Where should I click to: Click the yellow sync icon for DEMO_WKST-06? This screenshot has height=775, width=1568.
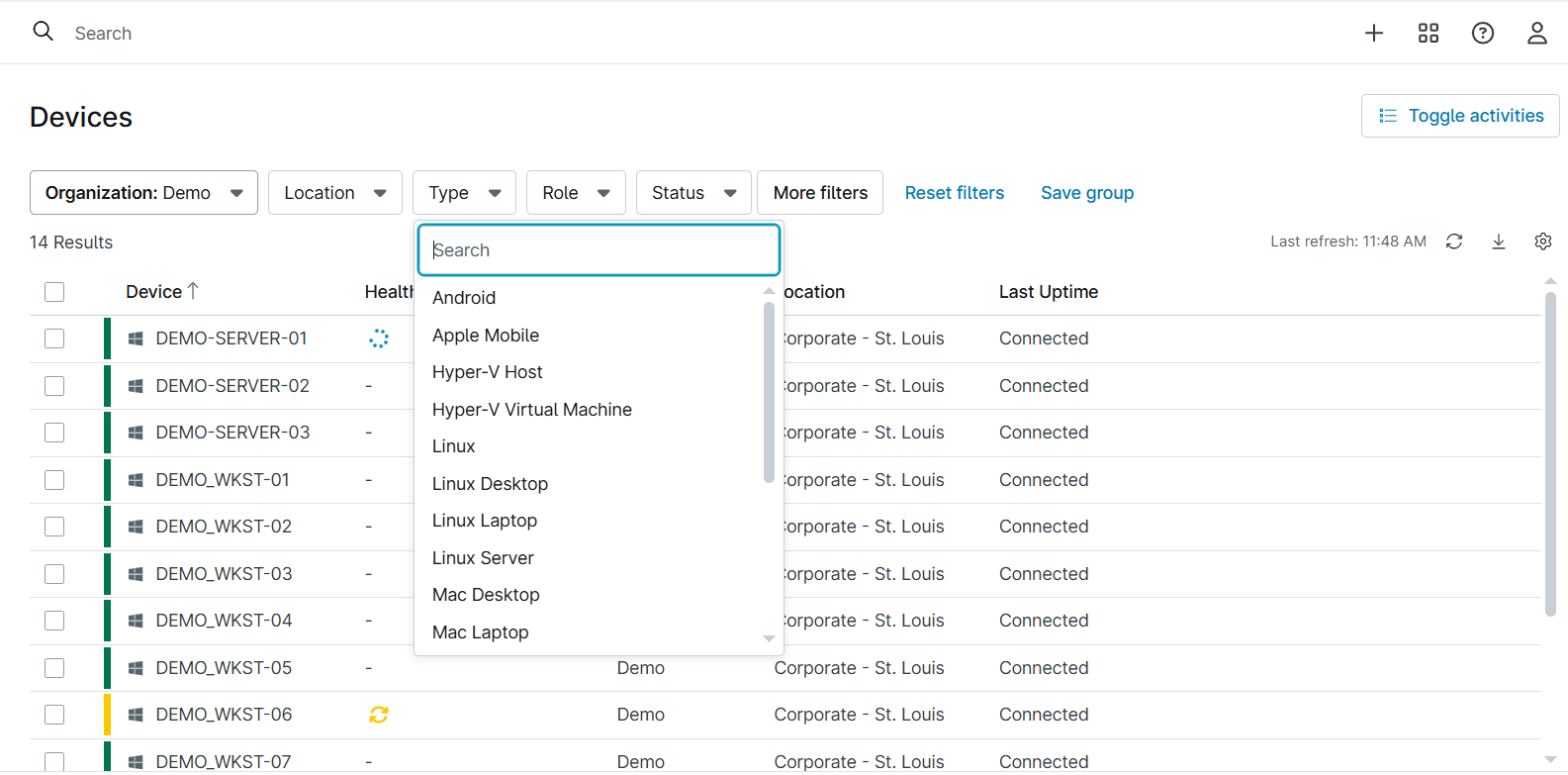(x=379, y=715)
